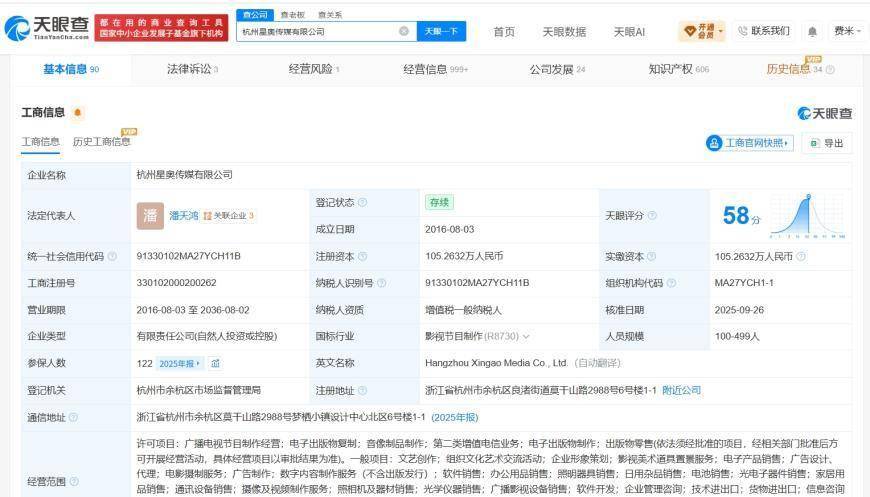Click the help icon next to 通信地址
This screenshot has height=497, width=870.
coord(73,417)
